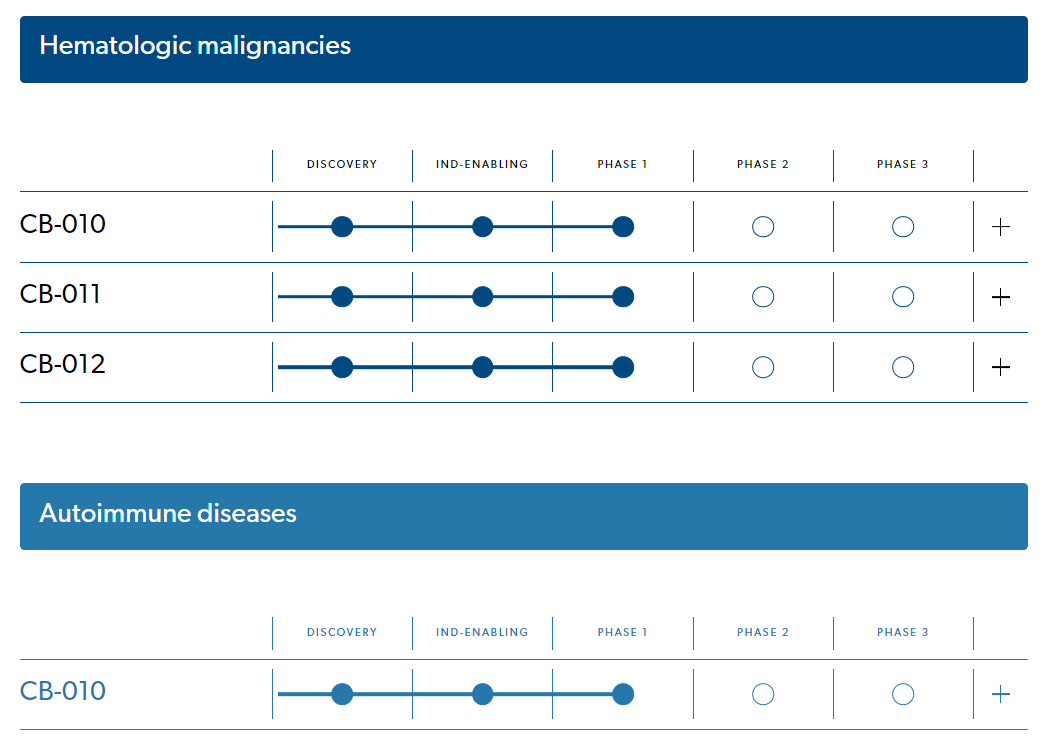Screen dimensions: 1047x743
Task: Open Autoimmune CB-010 row plus icon
Action: point(1000,694)
